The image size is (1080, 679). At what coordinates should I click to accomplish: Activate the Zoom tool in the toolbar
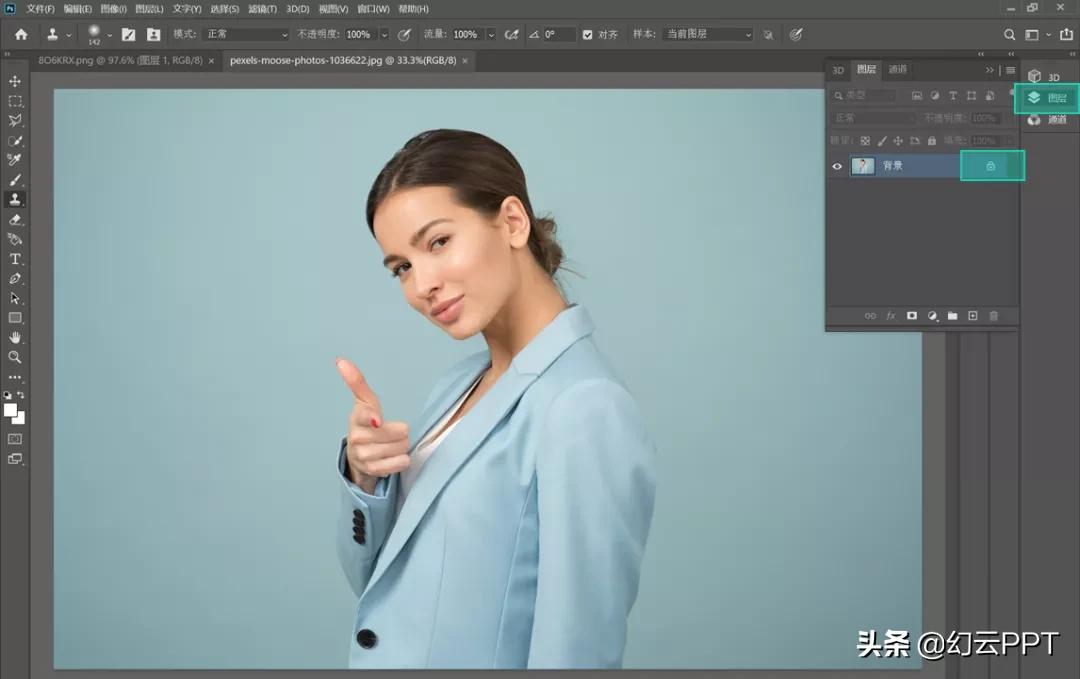click(15, 357)
